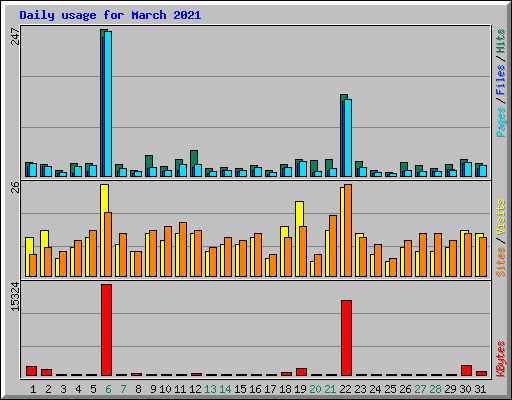This screenshot has height=400, width=512.
Task: Click day label 27 on the x-axis
Action: [x=420, y=389]
